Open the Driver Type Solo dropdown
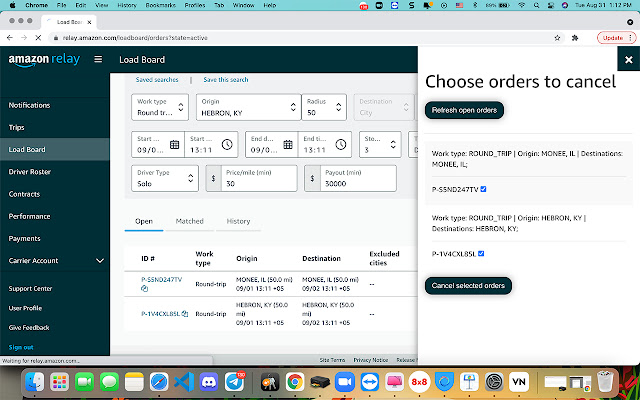640x400 pixels. click(165, 178)
